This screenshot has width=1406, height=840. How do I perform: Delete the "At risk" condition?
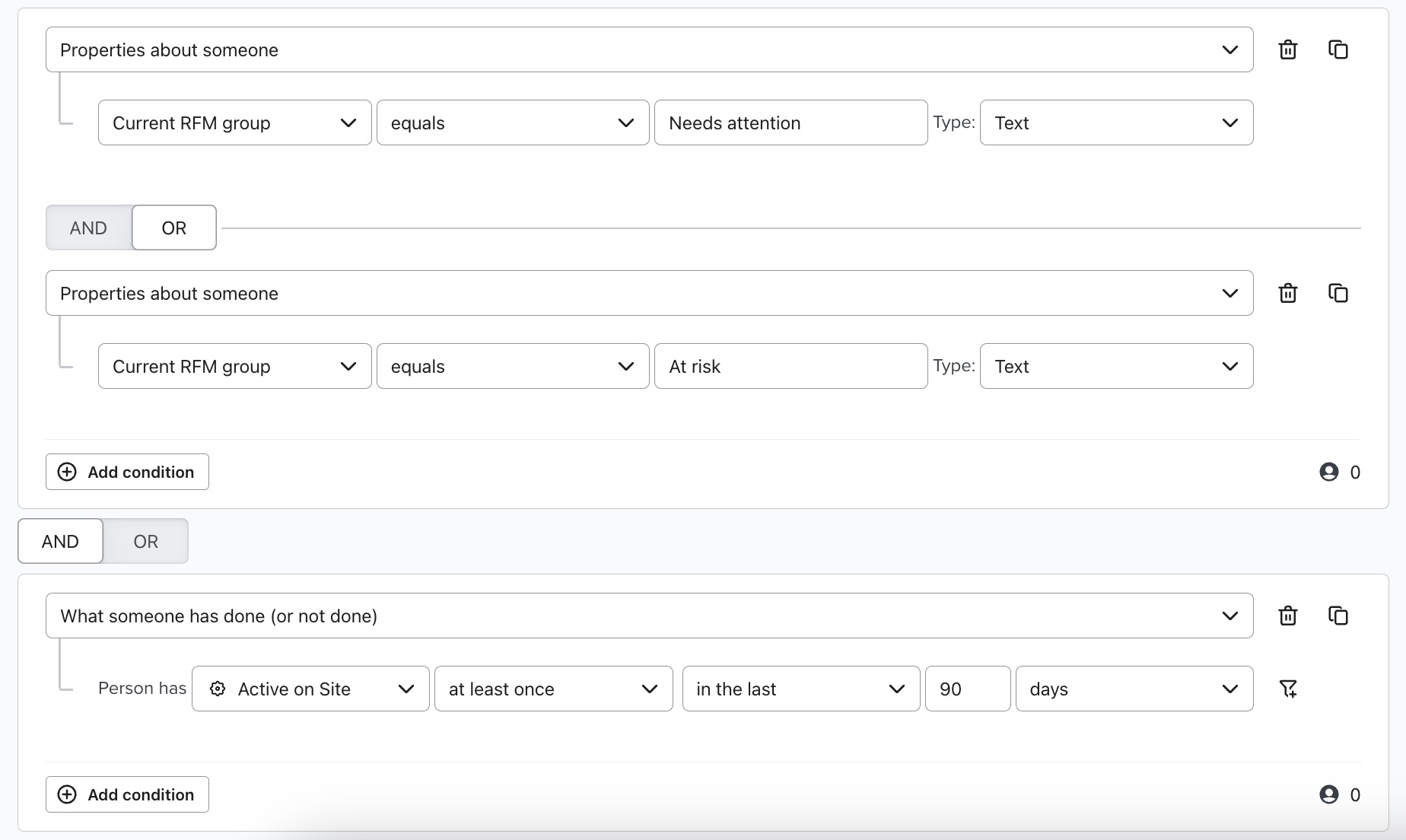(1287, 293)
